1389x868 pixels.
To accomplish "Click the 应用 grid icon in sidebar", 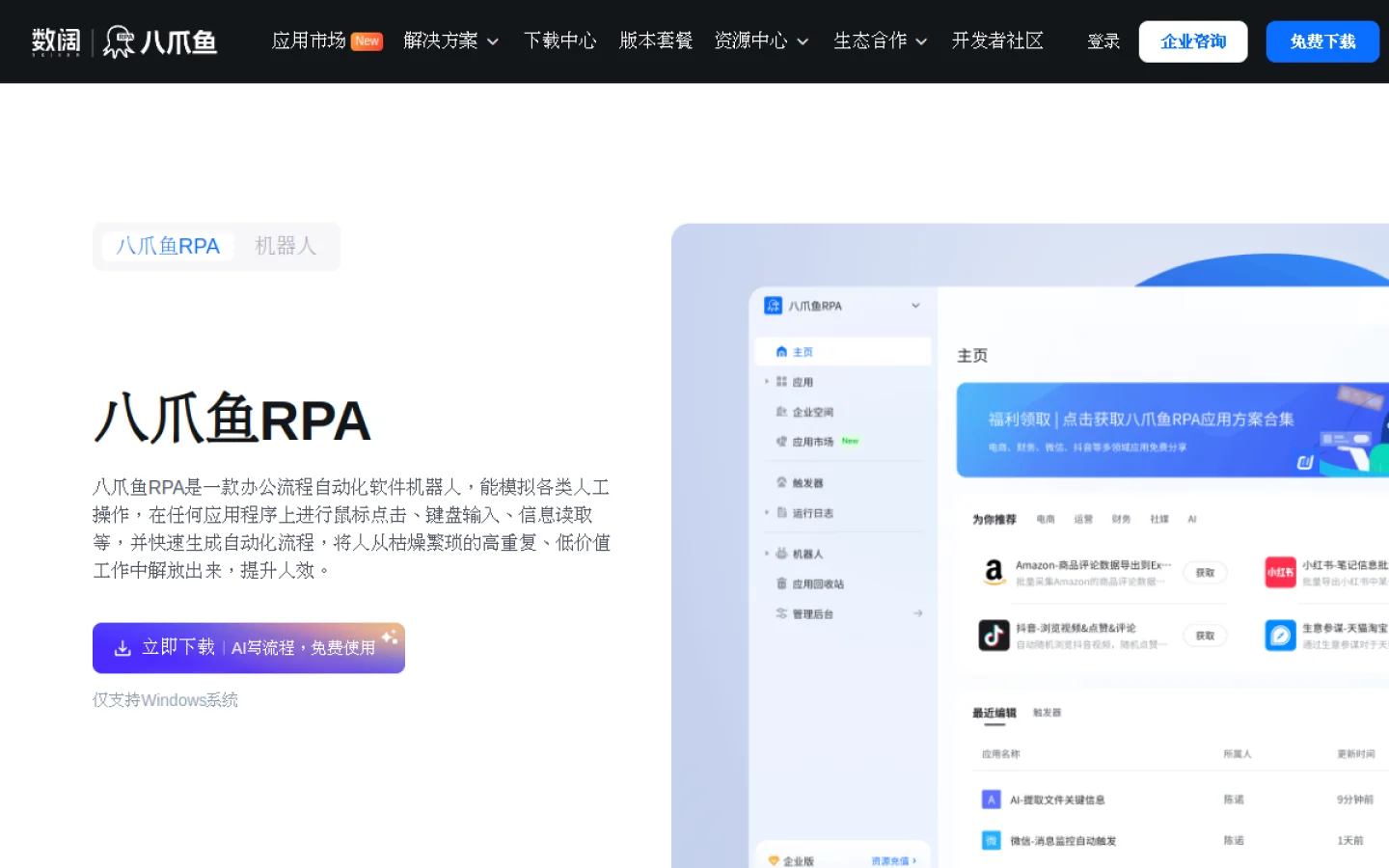I will point(781,382).
